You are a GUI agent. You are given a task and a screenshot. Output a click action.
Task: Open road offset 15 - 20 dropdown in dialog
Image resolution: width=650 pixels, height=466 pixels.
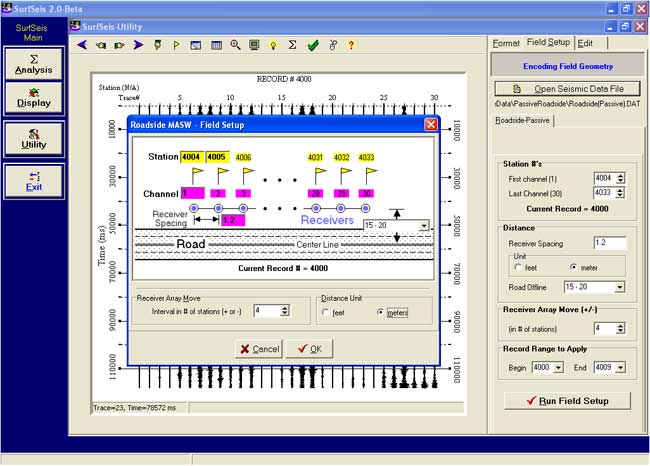point(423,226)
